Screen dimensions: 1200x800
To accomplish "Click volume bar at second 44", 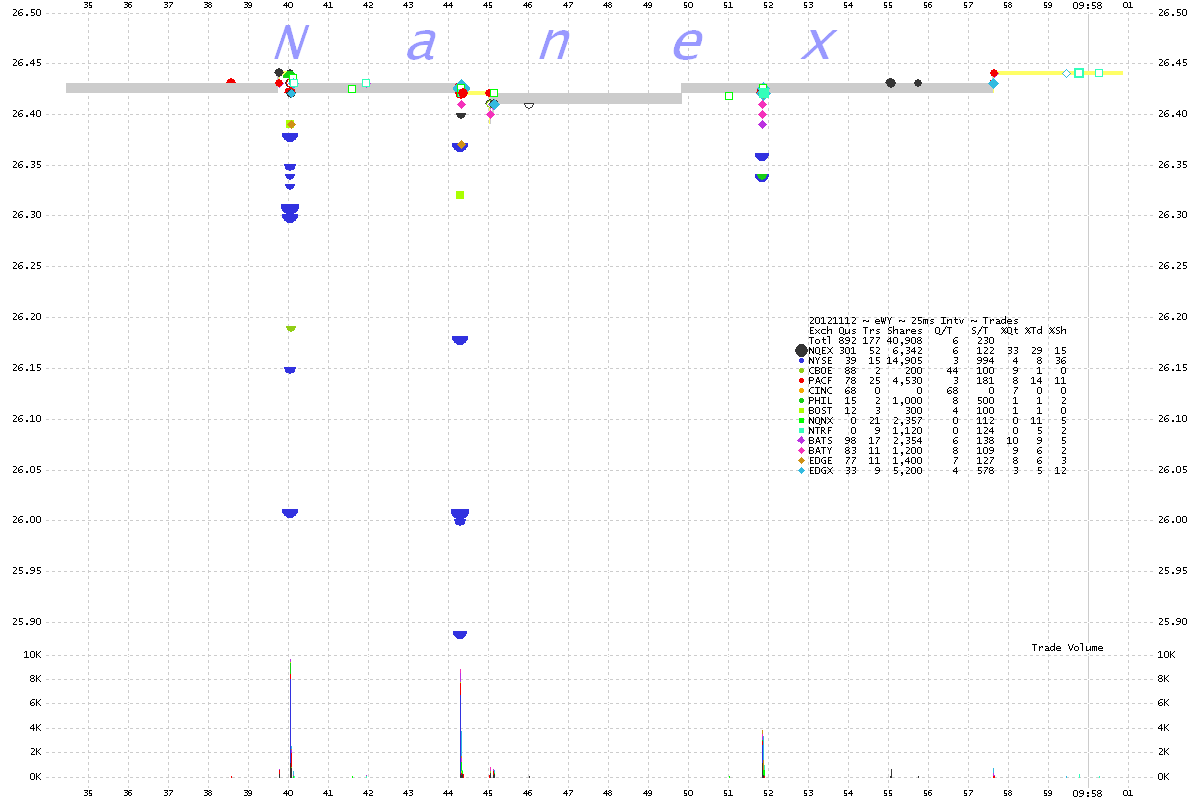I will pyautogui.click(x=460, y=723).
